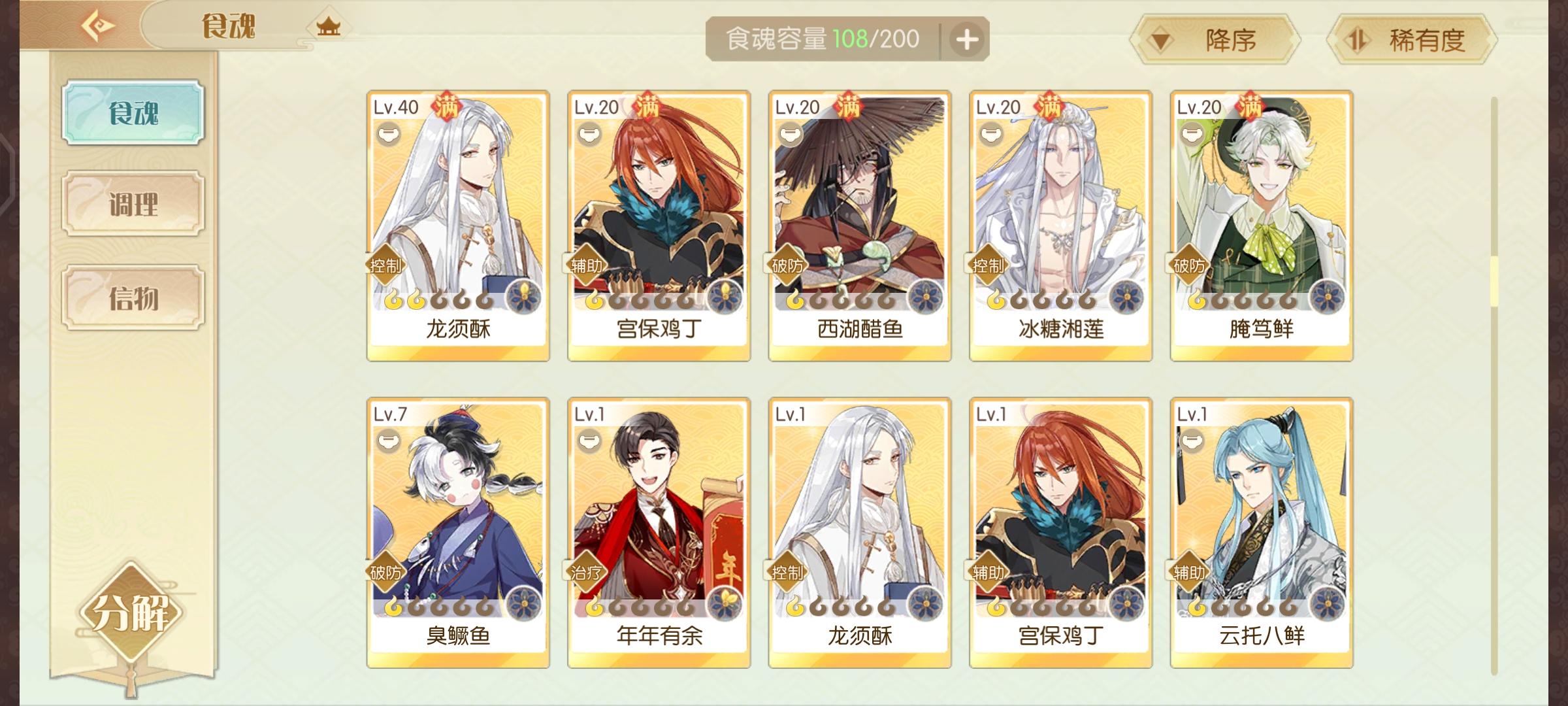
Task: Open the 稀有度 sort criteria dropdown
Action: point(1411,40)
